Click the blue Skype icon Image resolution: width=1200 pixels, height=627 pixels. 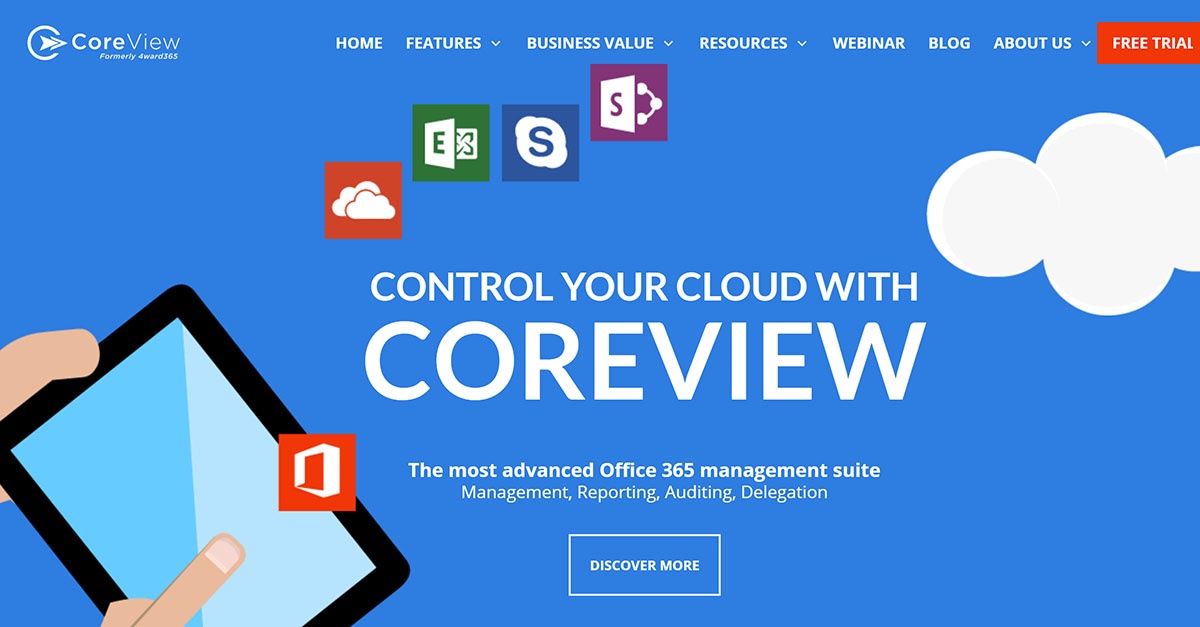point(540,143)
